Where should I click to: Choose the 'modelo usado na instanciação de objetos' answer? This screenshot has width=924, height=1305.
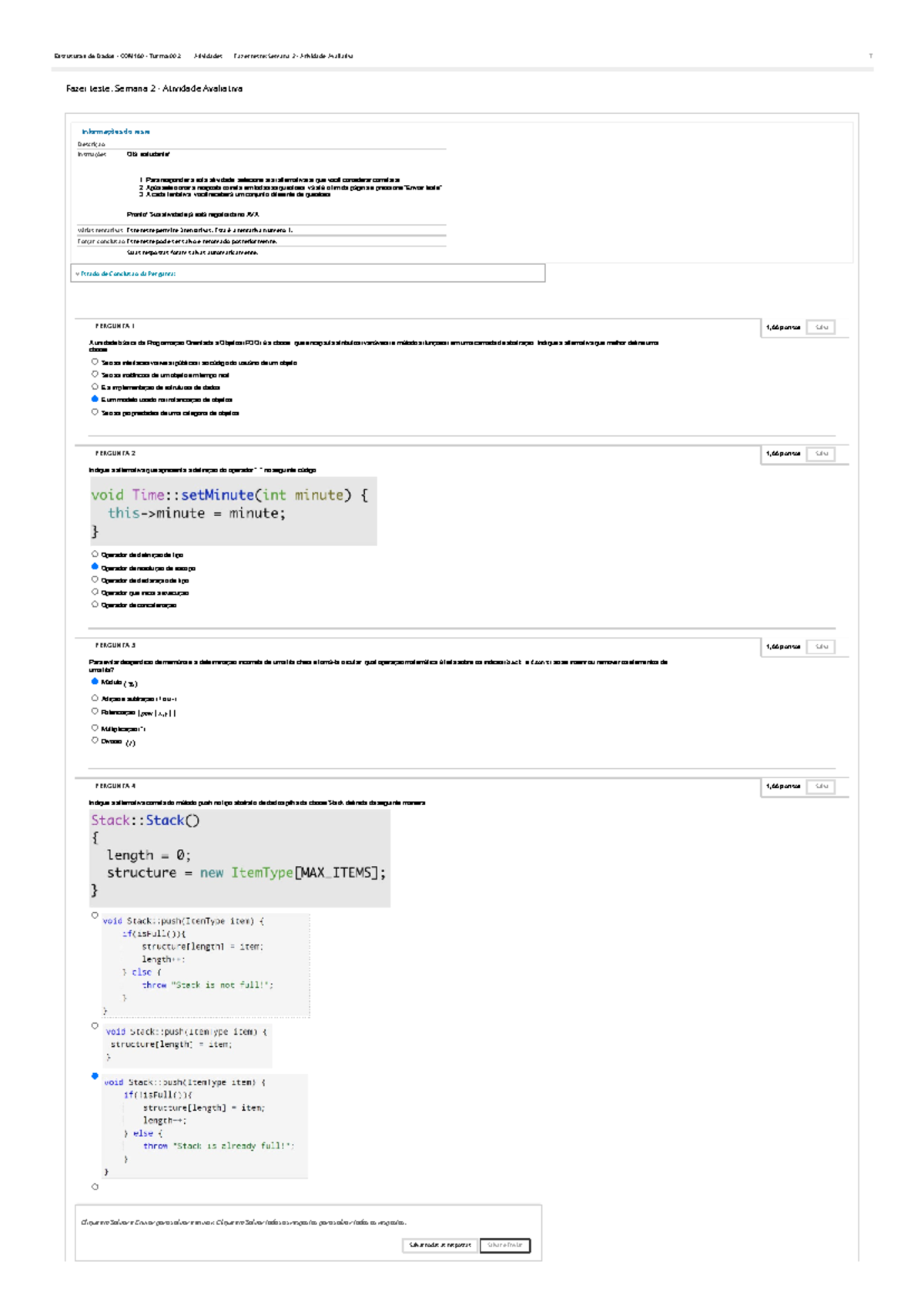95,399
